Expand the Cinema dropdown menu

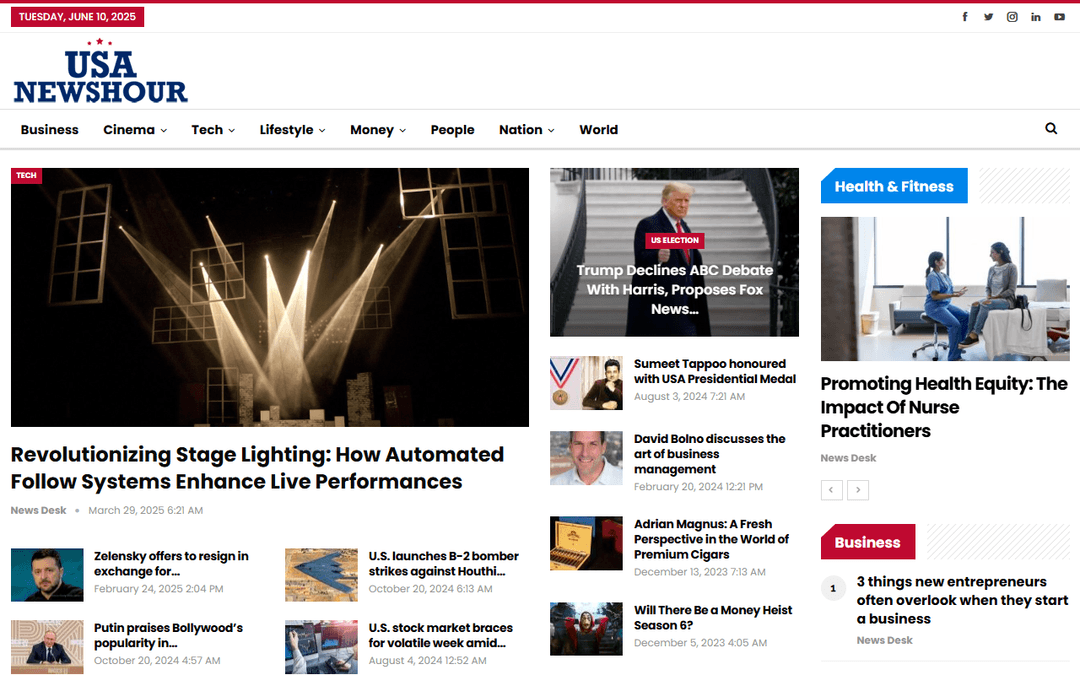(x=135, y=129)
